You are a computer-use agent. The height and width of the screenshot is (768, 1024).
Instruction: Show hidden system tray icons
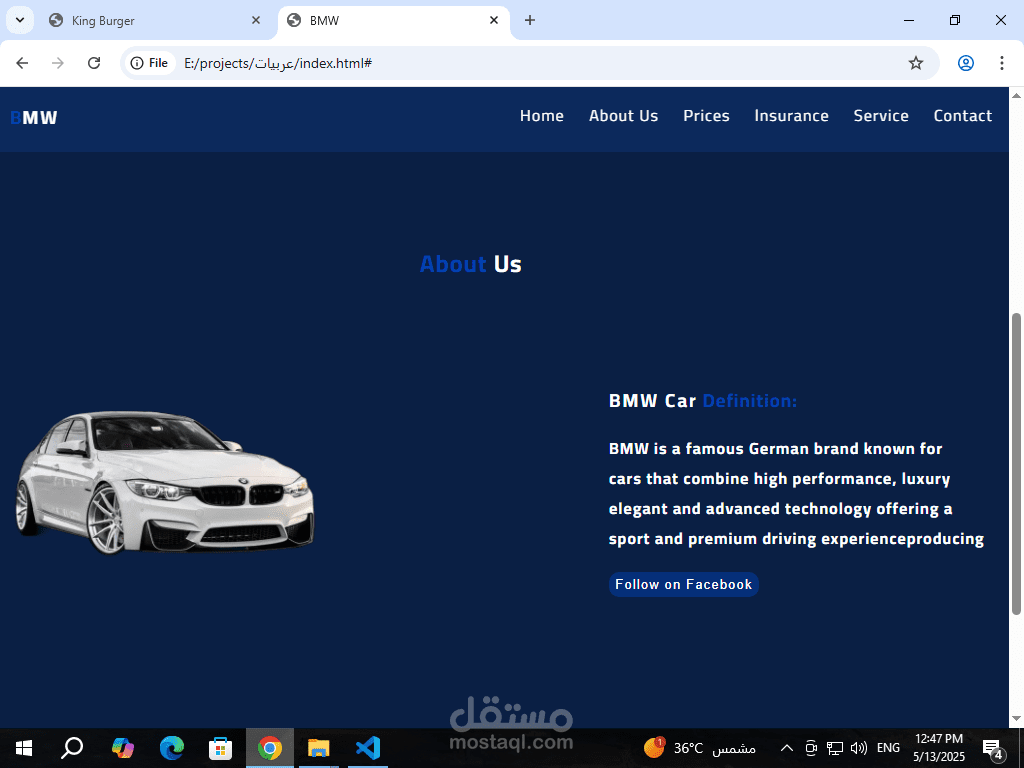(787, 748)
